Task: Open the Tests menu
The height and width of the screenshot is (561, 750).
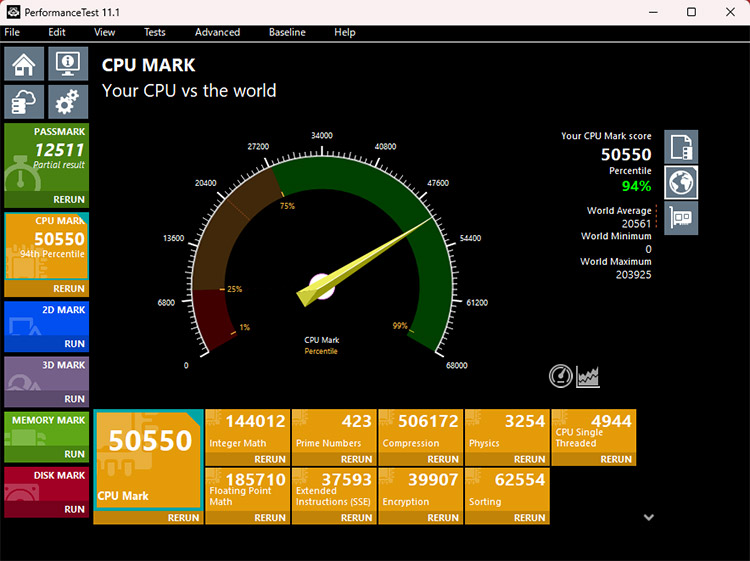Action: 154,32
